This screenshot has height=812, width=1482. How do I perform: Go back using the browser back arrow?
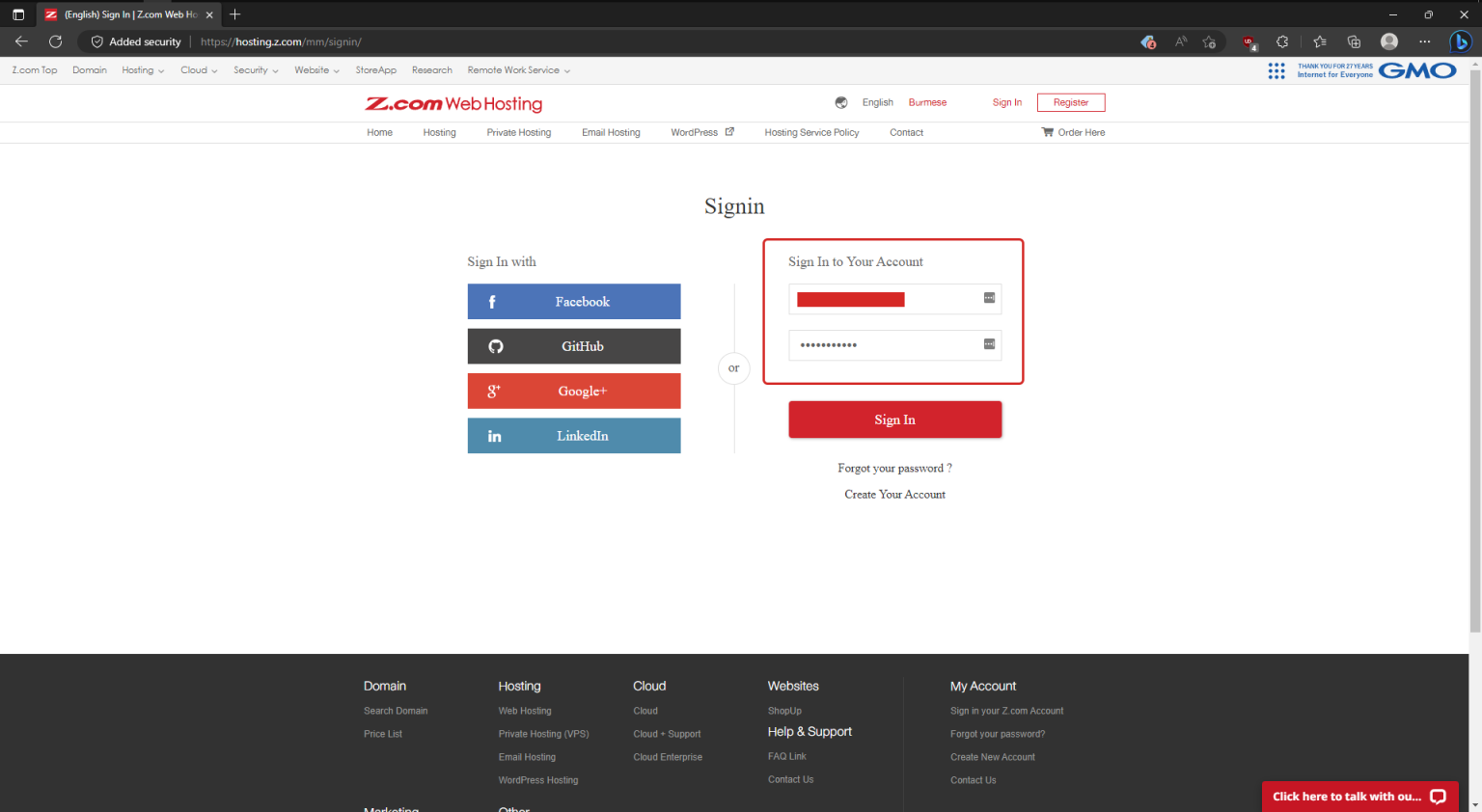point(21,41)
